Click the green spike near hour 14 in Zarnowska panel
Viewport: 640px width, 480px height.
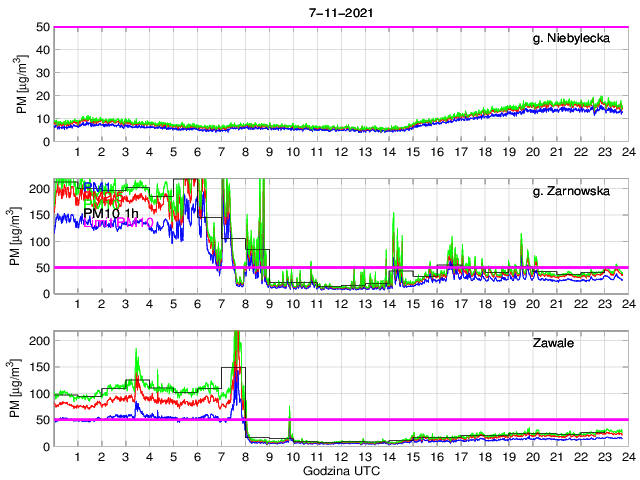click(x=393, y=217)
